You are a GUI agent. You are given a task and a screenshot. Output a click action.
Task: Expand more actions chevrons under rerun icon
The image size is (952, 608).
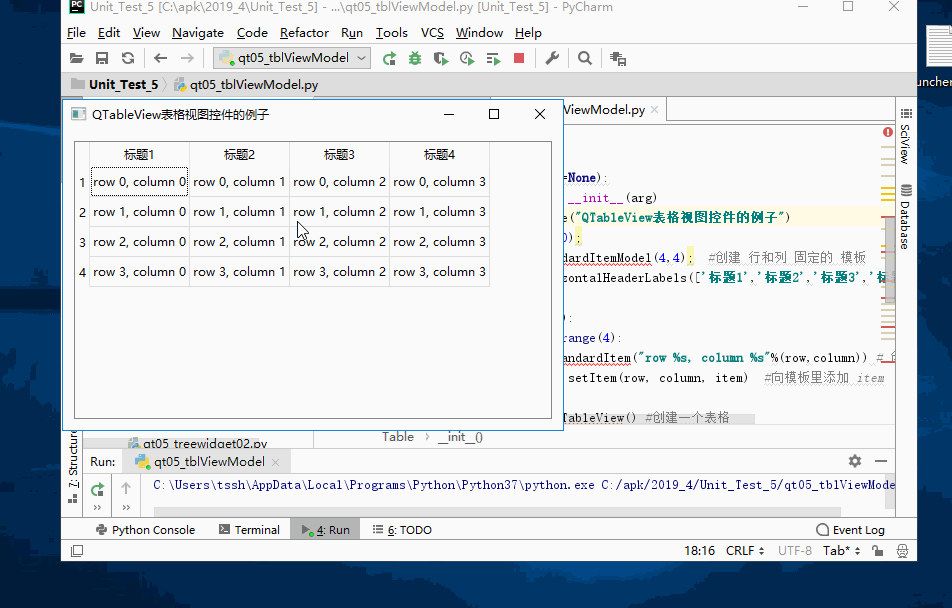pyautogui.click(x=97, y=507)
